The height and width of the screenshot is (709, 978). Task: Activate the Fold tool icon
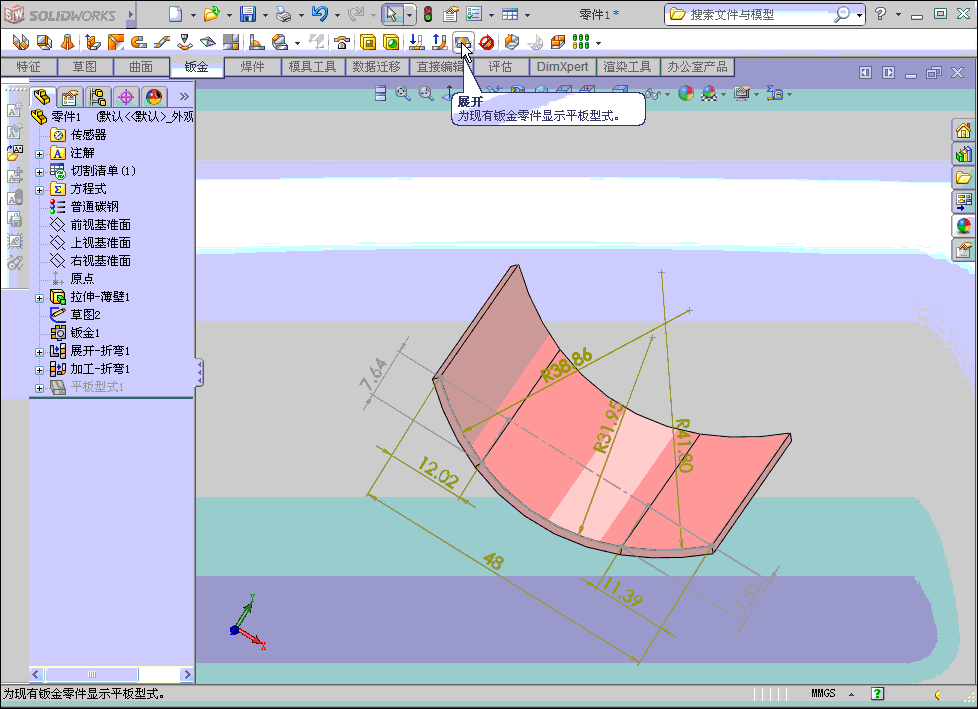tap(440, 42)
